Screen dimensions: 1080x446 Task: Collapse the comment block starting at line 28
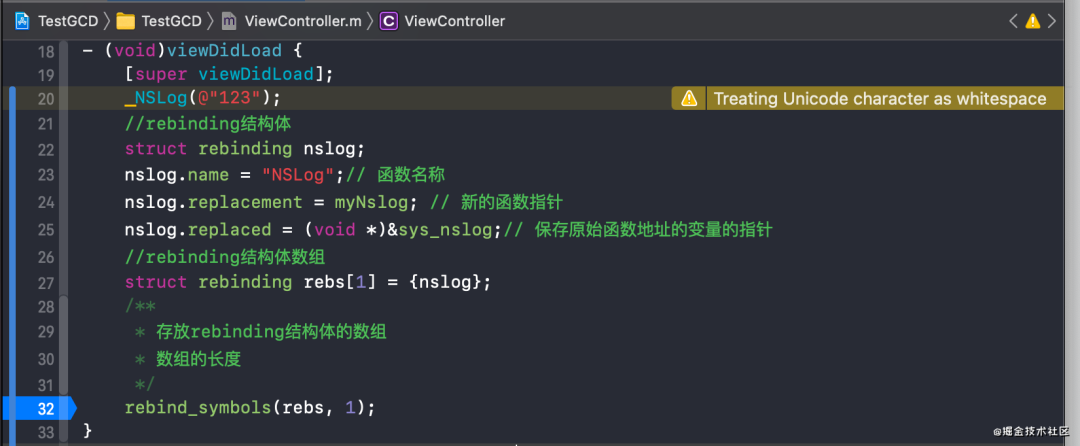(x=64, y=306)
